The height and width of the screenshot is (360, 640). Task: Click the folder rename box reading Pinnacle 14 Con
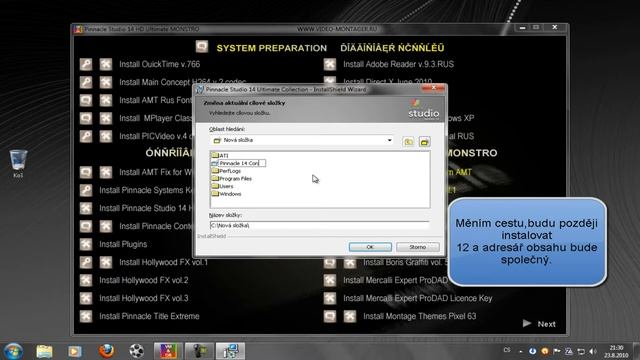pos(242,163)
